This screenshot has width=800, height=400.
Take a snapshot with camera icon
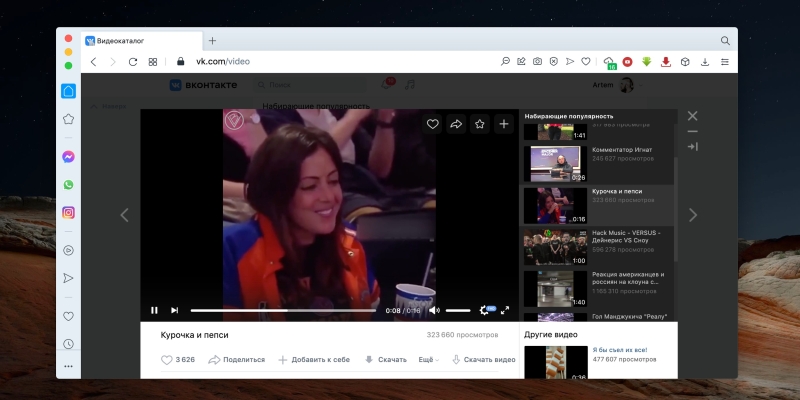tap(537, 61)
